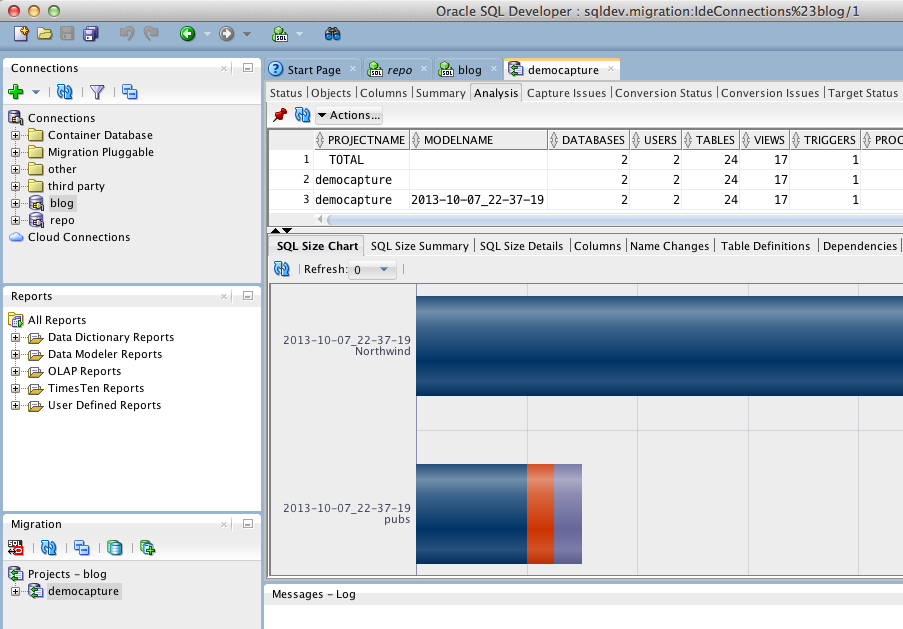
Task: Click the Northwind blue chart bar
Action: (659, 346)
